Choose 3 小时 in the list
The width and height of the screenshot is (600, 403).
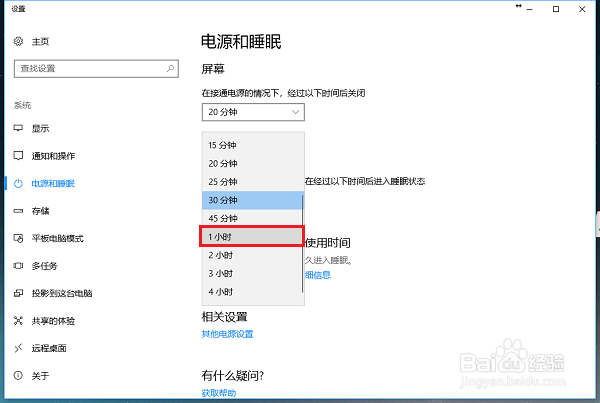point(253,274)
